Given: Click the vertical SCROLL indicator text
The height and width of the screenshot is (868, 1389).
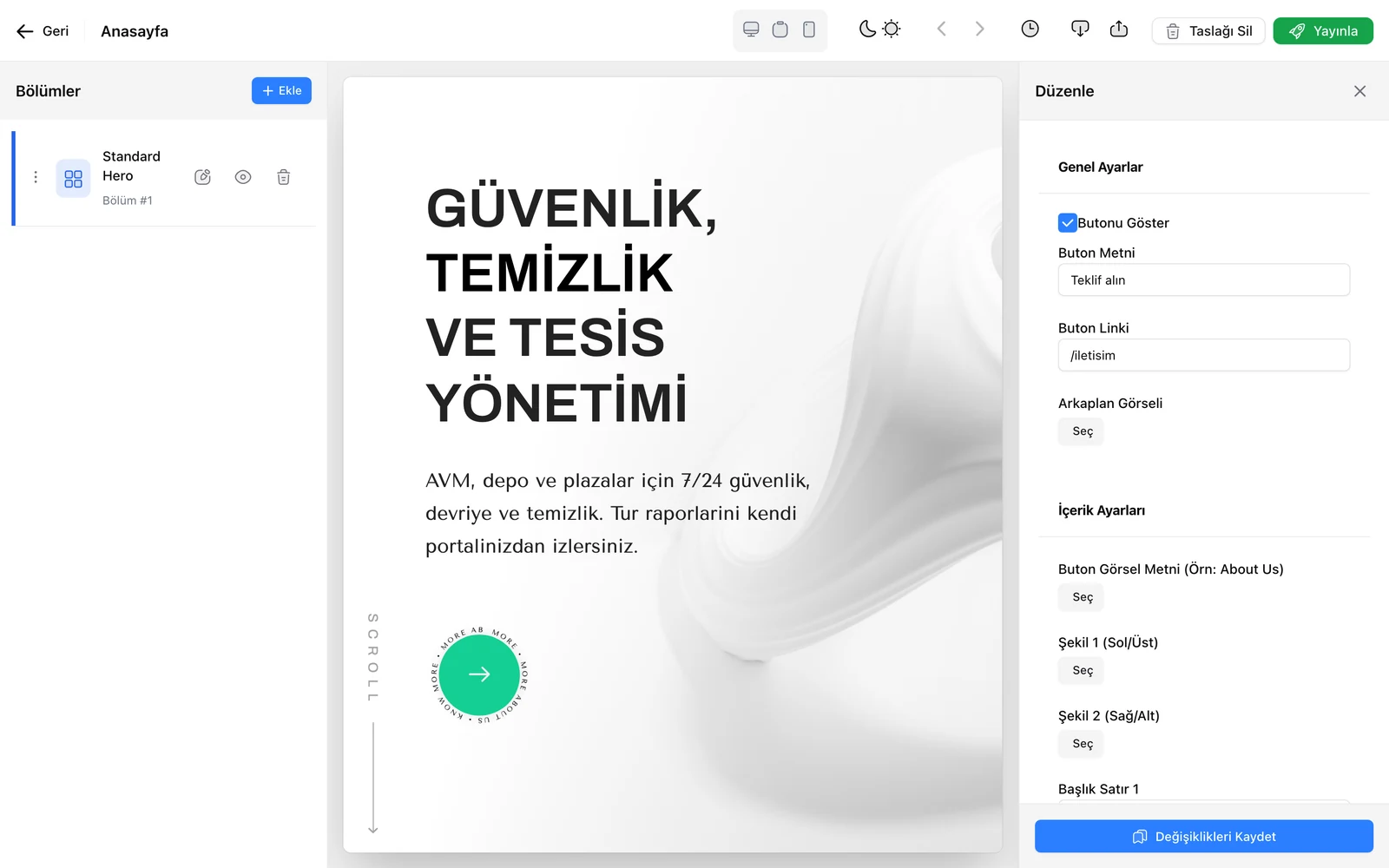Looking at the screenshot, I should click(x=373, y=657).
